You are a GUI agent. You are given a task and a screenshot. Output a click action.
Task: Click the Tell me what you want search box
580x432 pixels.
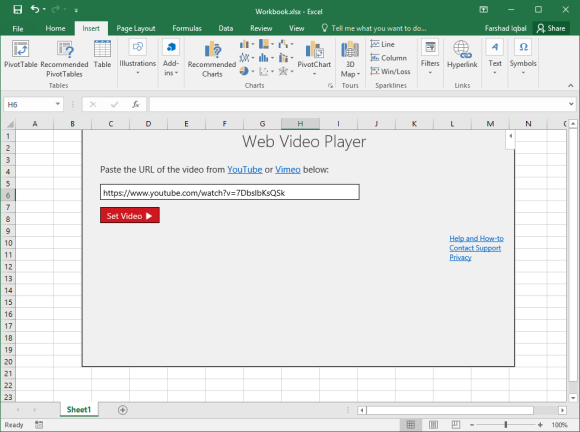(x=374, y=28)
